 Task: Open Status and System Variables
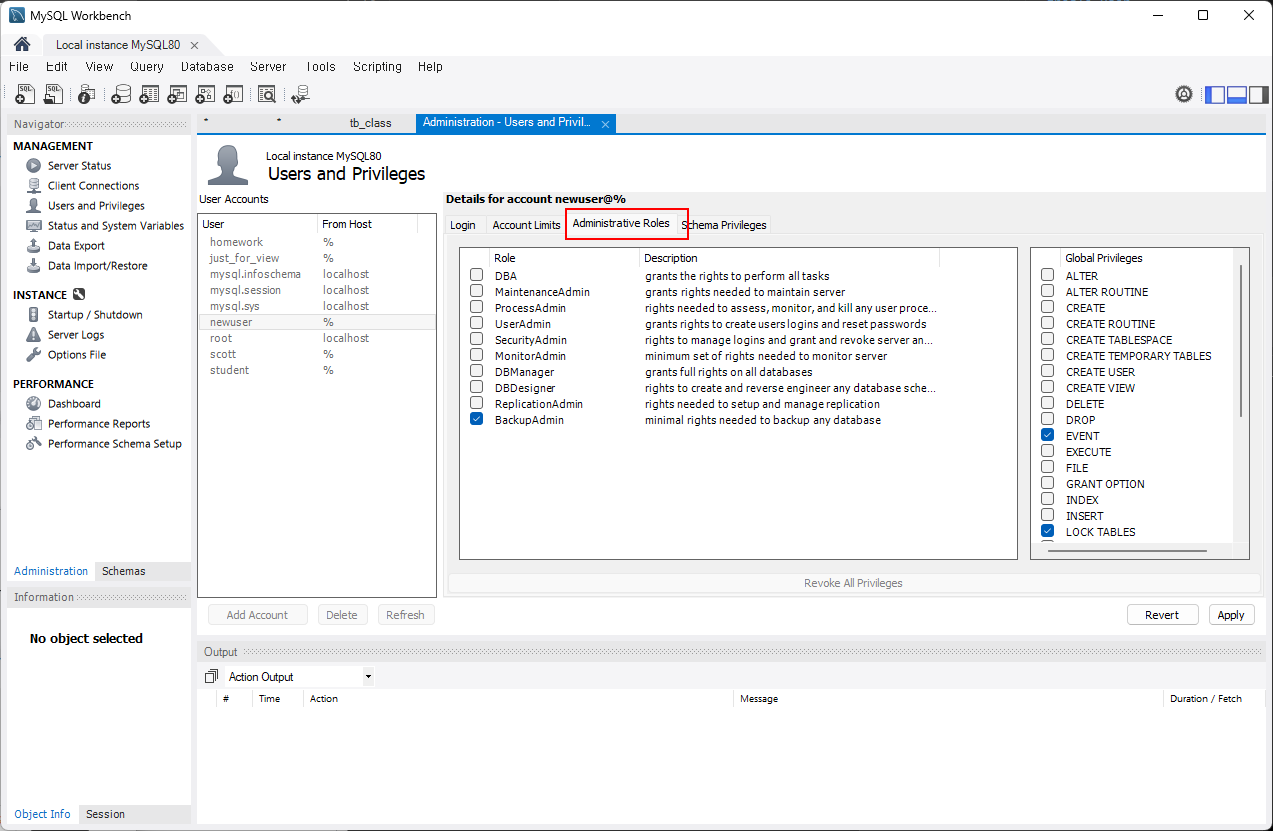click(116, 226)
